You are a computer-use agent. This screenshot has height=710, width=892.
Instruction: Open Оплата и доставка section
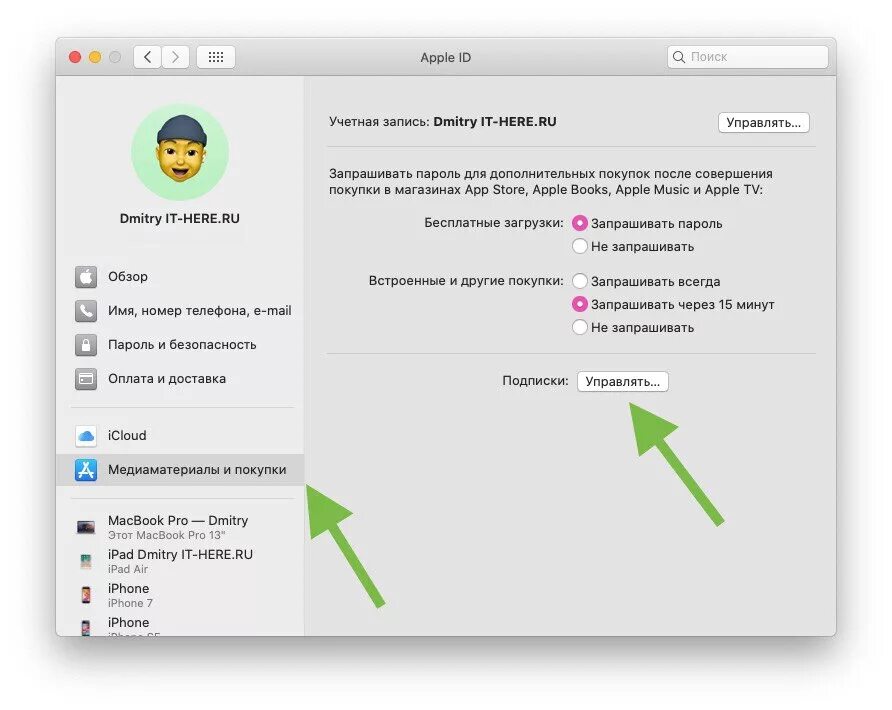180,379
